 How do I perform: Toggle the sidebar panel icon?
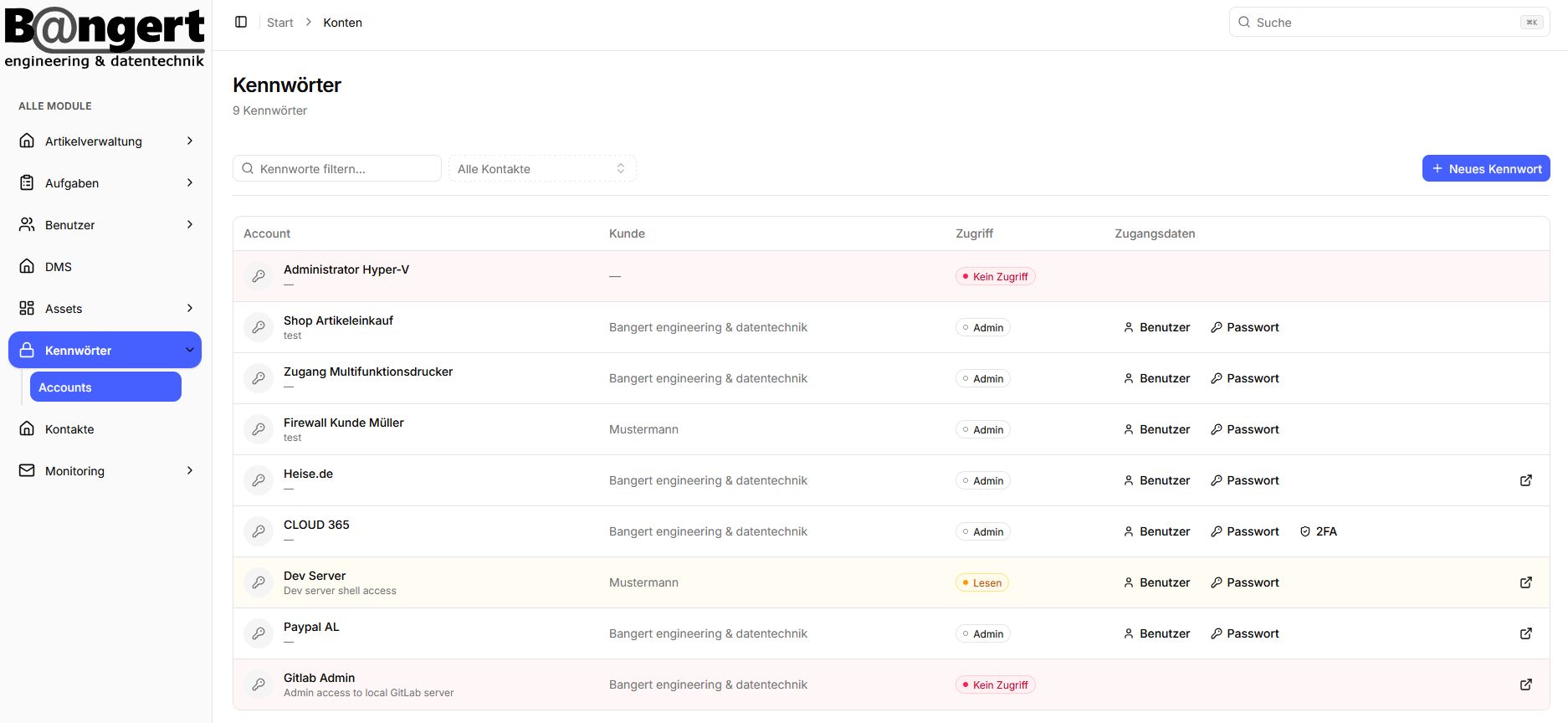click(x=241, y=22)
